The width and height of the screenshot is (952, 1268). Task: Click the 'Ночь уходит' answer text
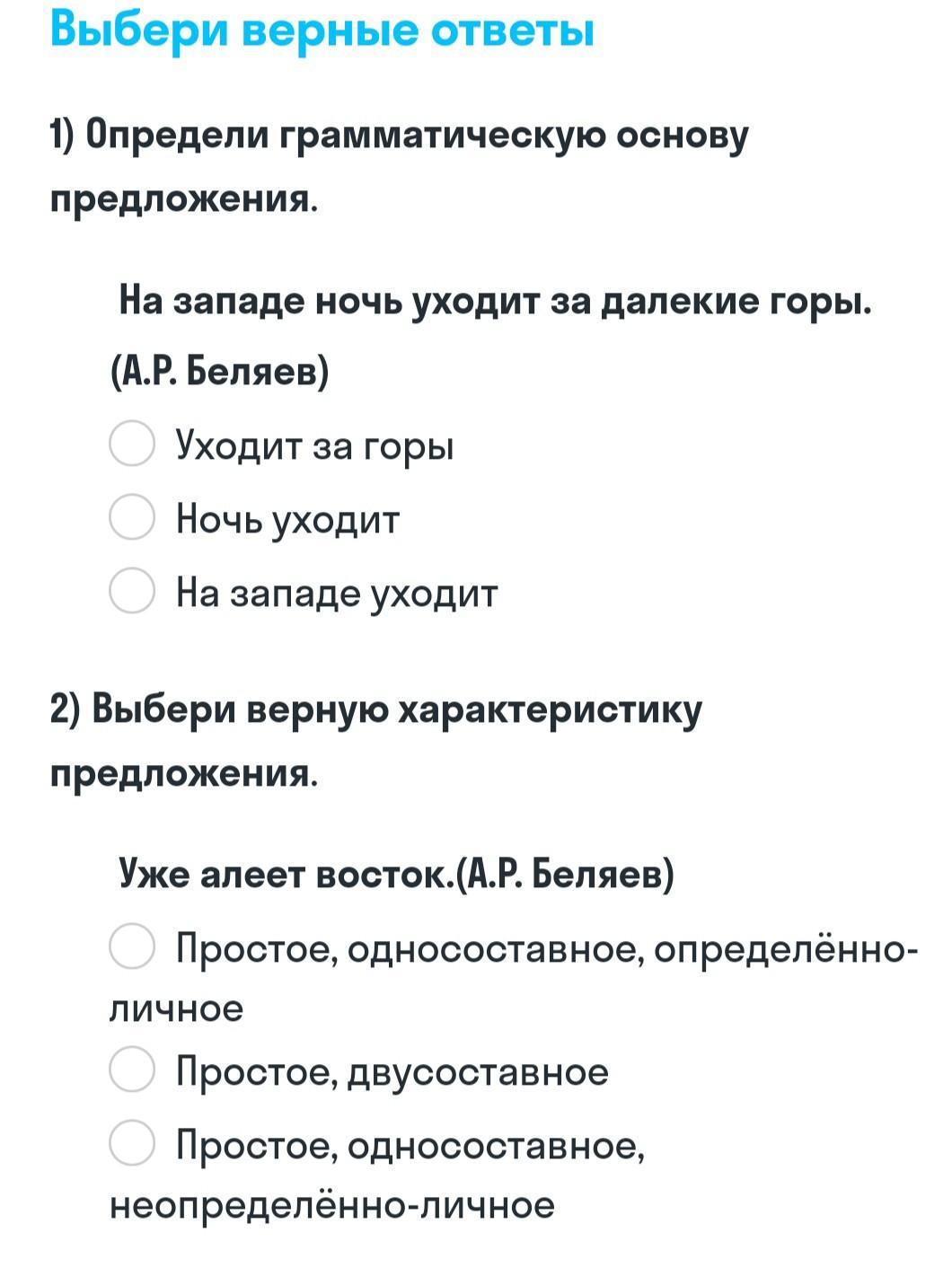(287, 519)
